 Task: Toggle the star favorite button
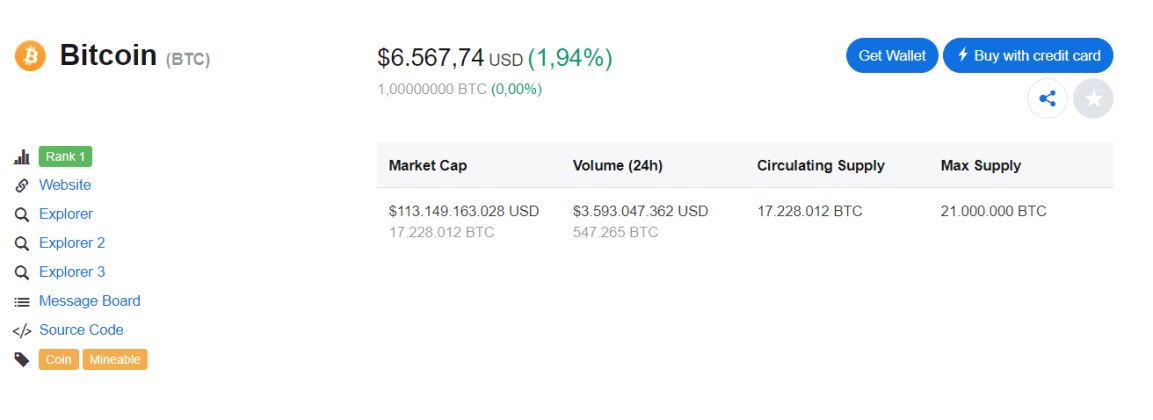(x=1093, y=99)
